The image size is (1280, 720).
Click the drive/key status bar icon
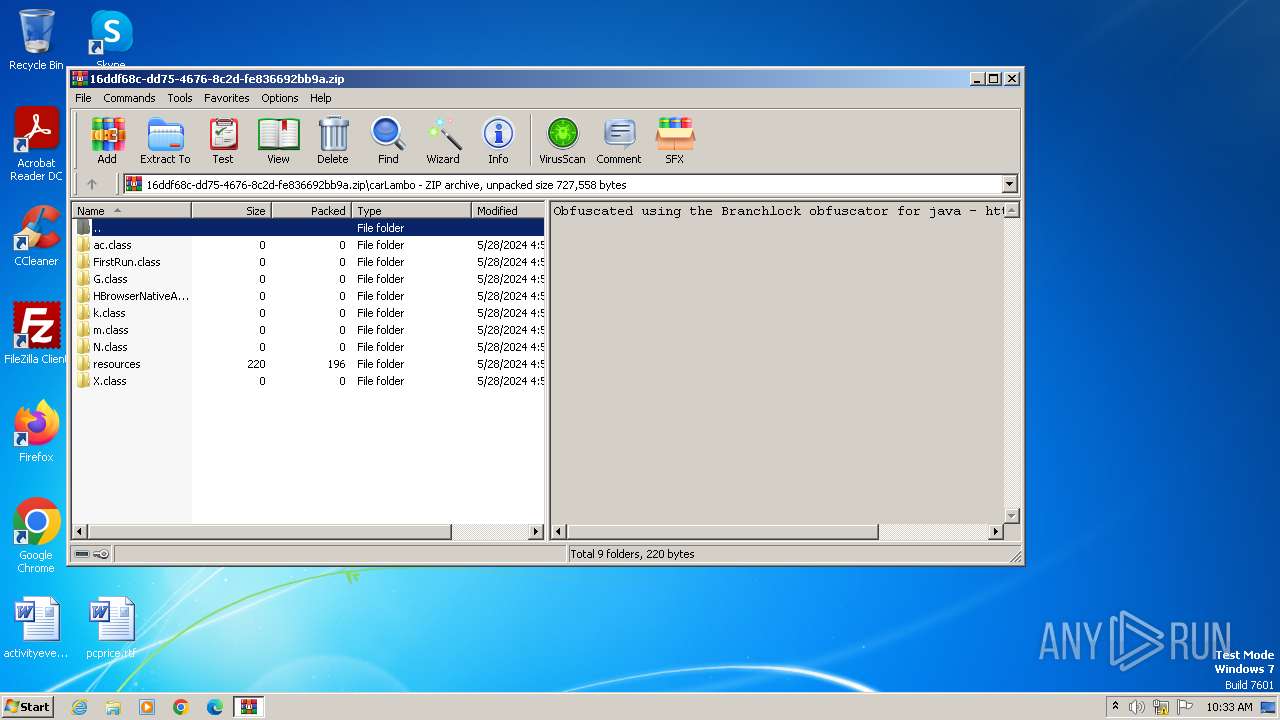92,554
